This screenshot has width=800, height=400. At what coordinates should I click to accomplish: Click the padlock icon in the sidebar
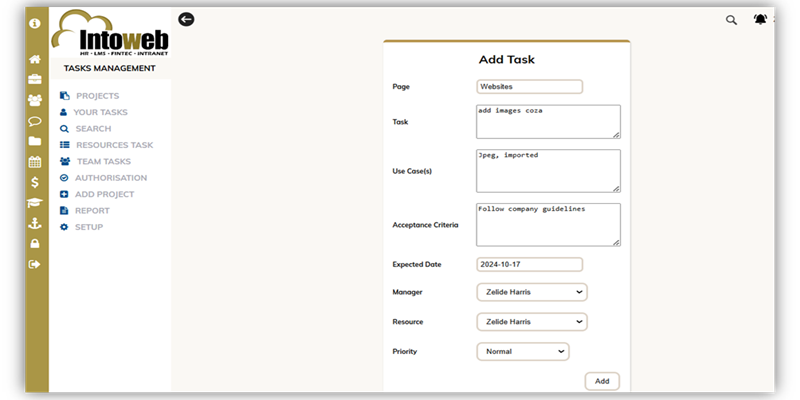35,244
